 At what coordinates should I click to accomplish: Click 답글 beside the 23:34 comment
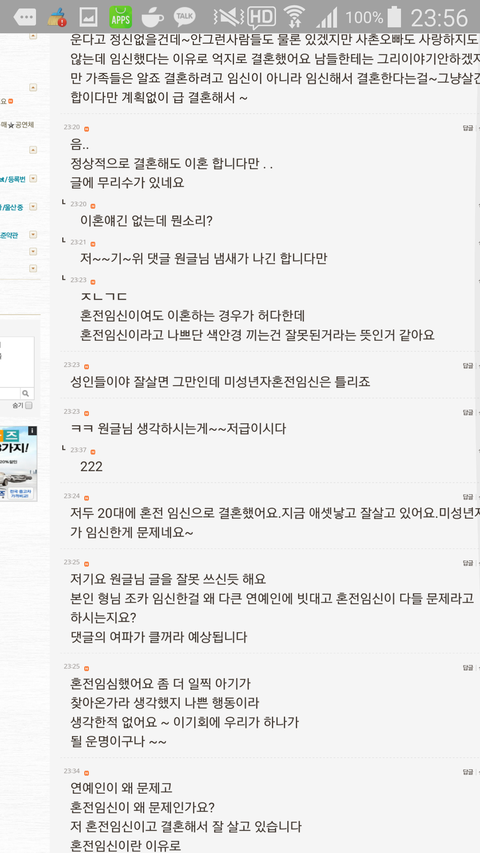click(x=467, y=771)
